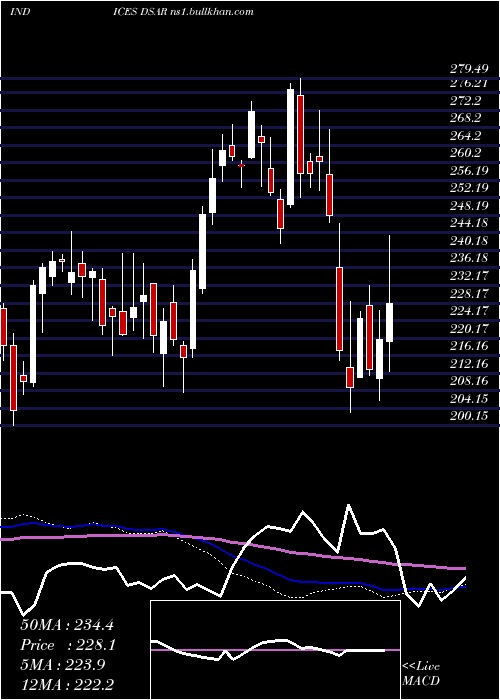
Task: Click the 232.17 price level
Action: pos(469,276)
